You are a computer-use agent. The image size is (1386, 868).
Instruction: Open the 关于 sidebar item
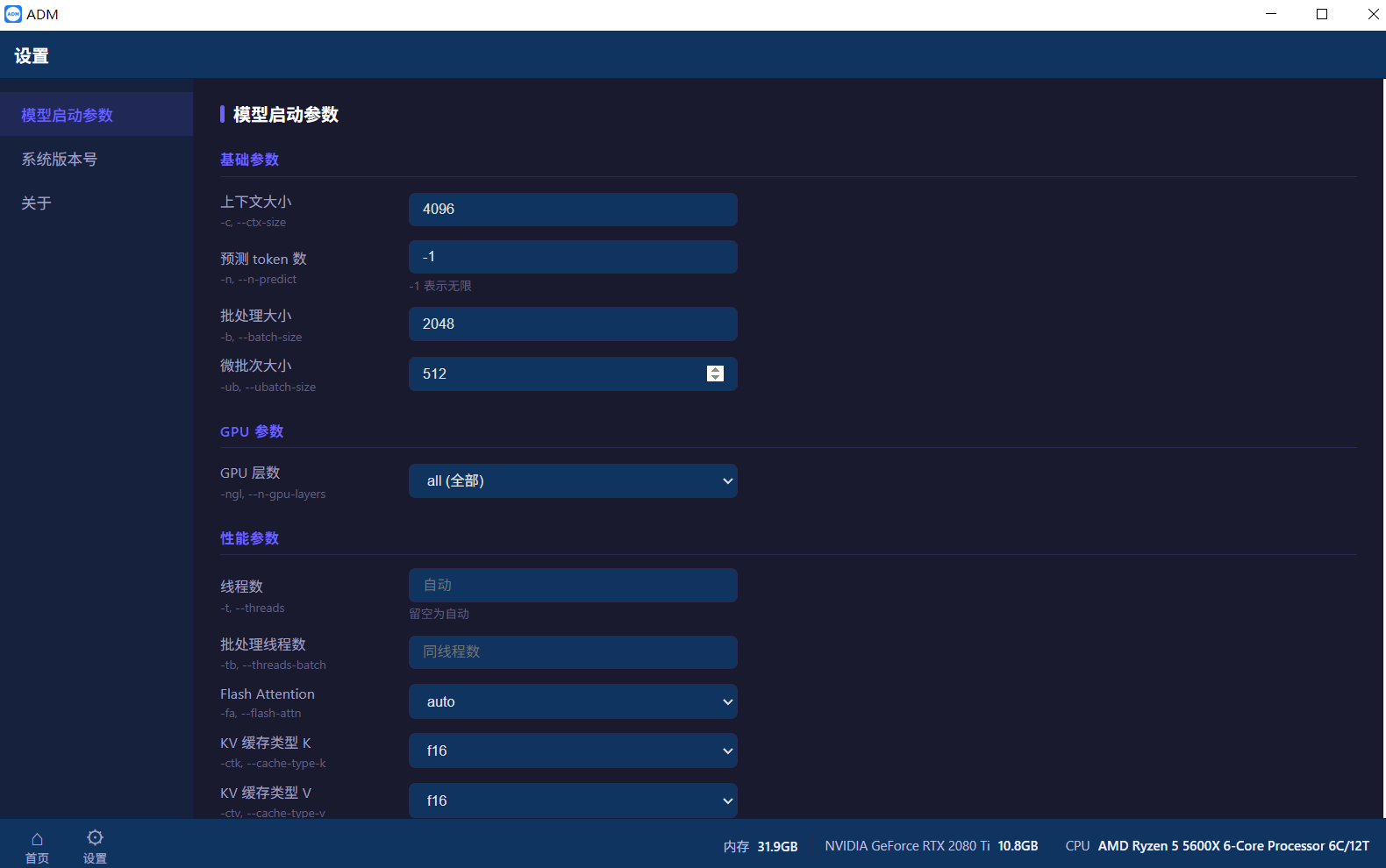[x=96, y=203]
